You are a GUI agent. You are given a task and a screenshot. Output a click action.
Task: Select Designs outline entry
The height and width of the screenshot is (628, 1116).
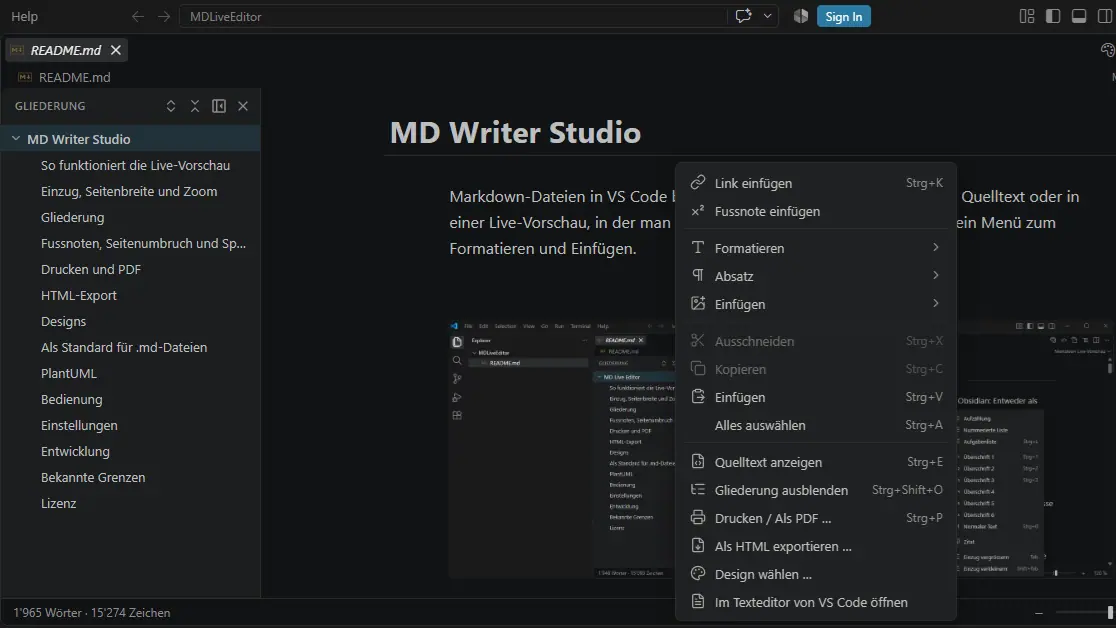[x=63, y=321]
